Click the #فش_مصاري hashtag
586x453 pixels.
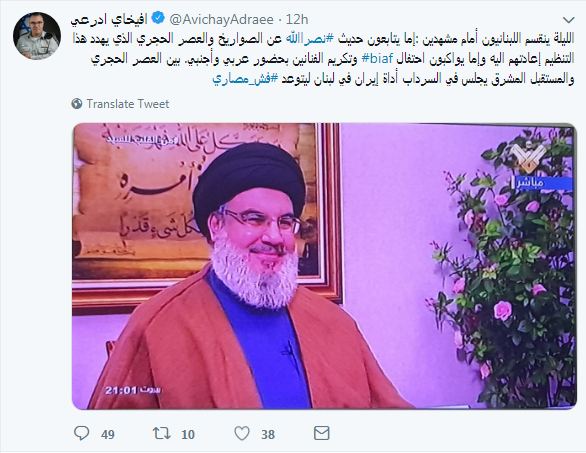tap(245, 79)
